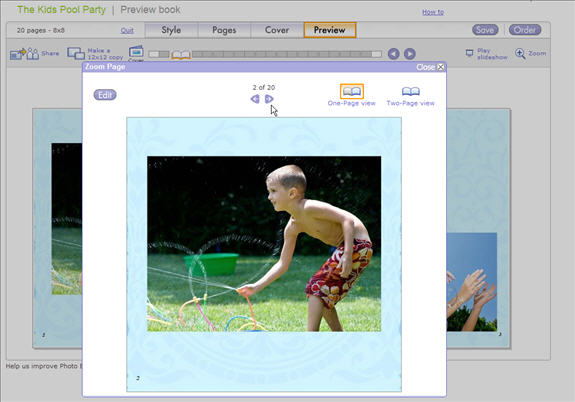The height and width of the screenshot is (402, 575).
Task: Start the Play slideshow icon
Action: click(469, 53)
